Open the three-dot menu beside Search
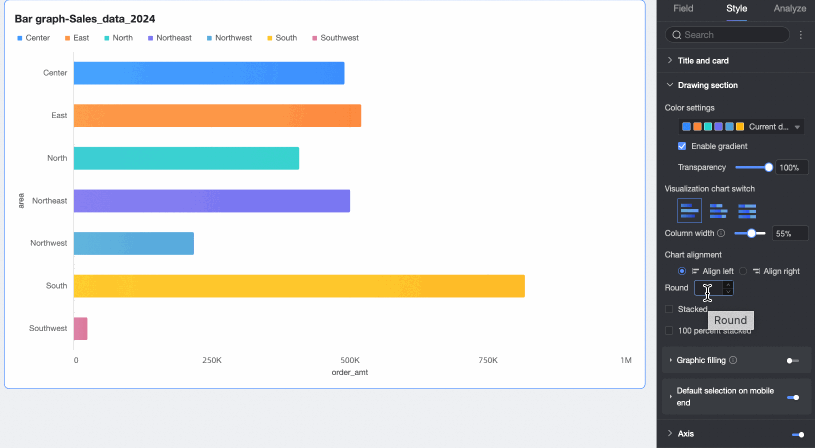Screen dimensions: 815x448 (800, 35)
